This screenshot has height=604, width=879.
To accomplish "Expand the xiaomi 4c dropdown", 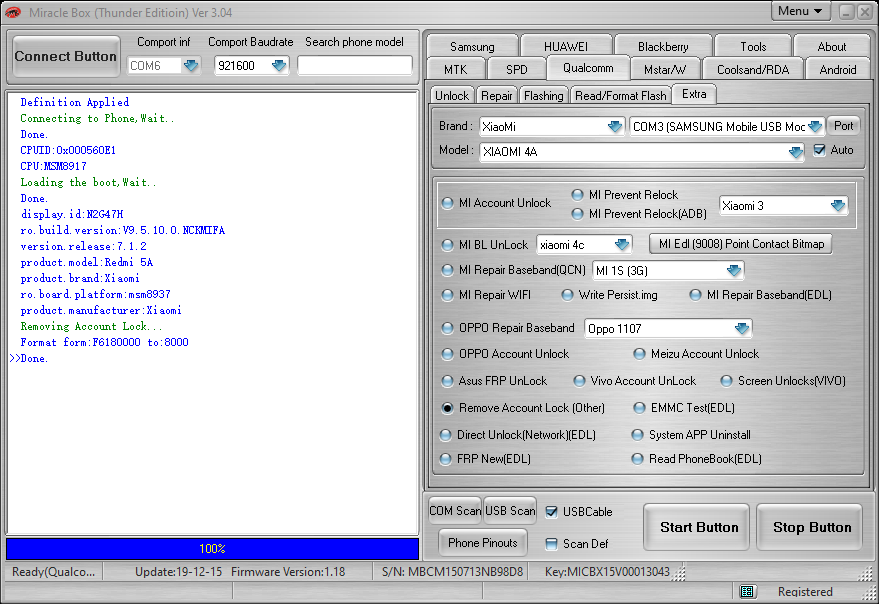I will [x=622, y=245].
